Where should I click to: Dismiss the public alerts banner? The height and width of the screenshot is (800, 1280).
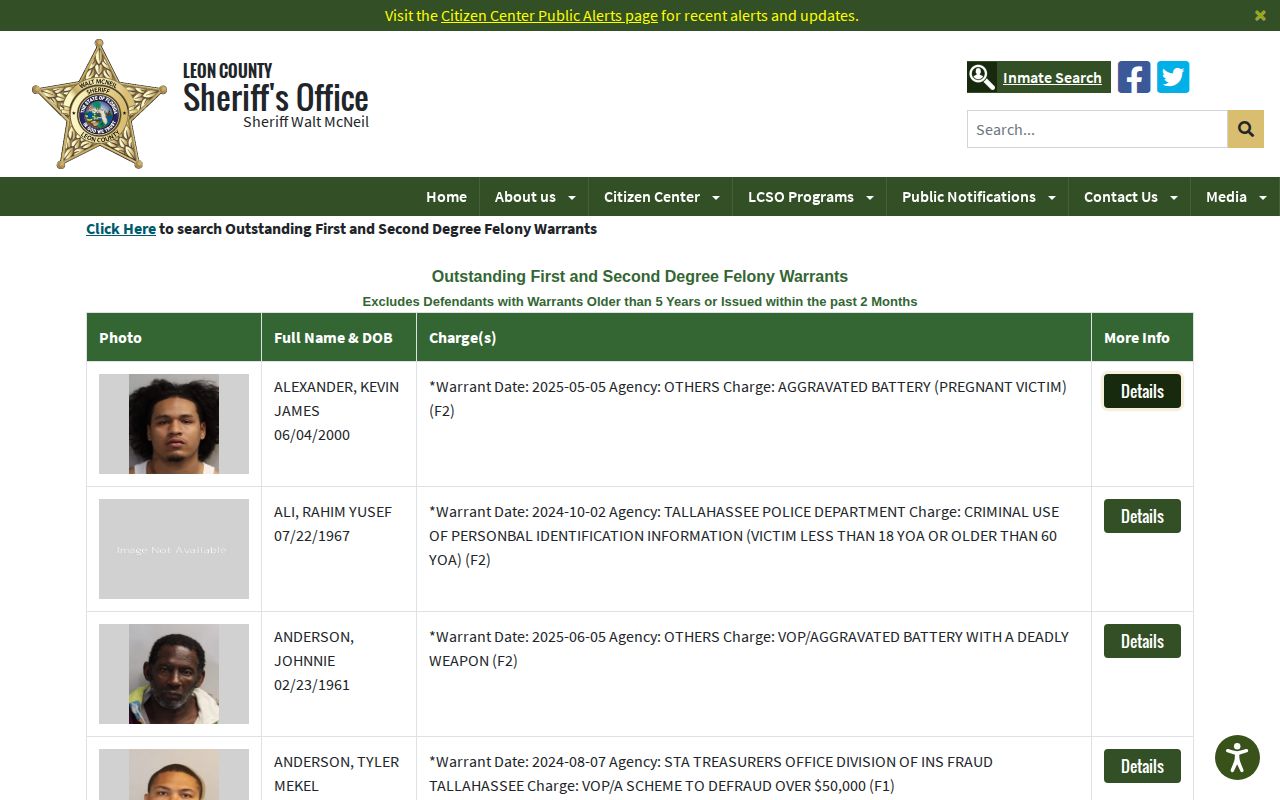click(1260, 15)
